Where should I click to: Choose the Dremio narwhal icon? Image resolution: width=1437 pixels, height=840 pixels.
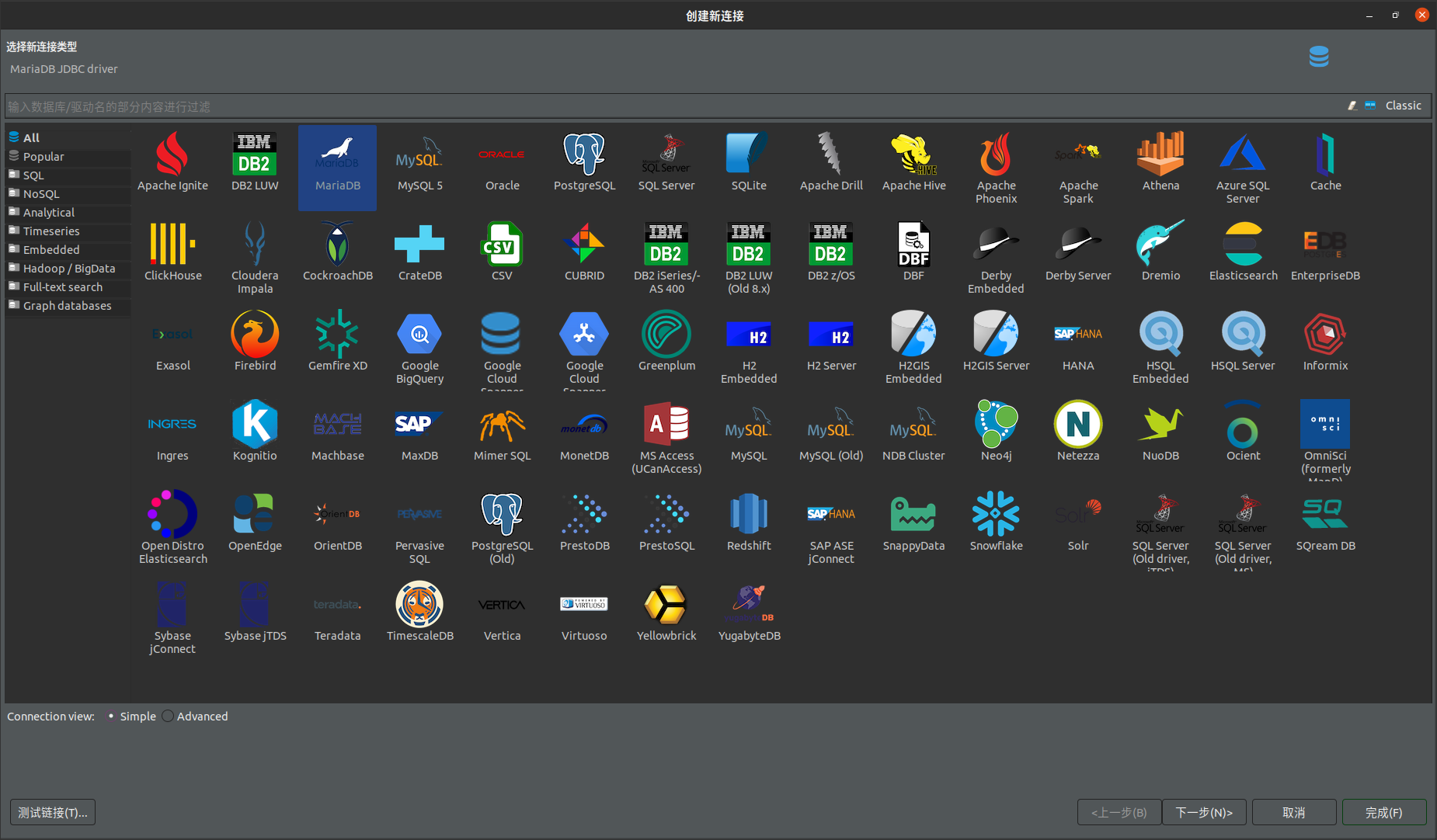click(x=1160, y=244)
